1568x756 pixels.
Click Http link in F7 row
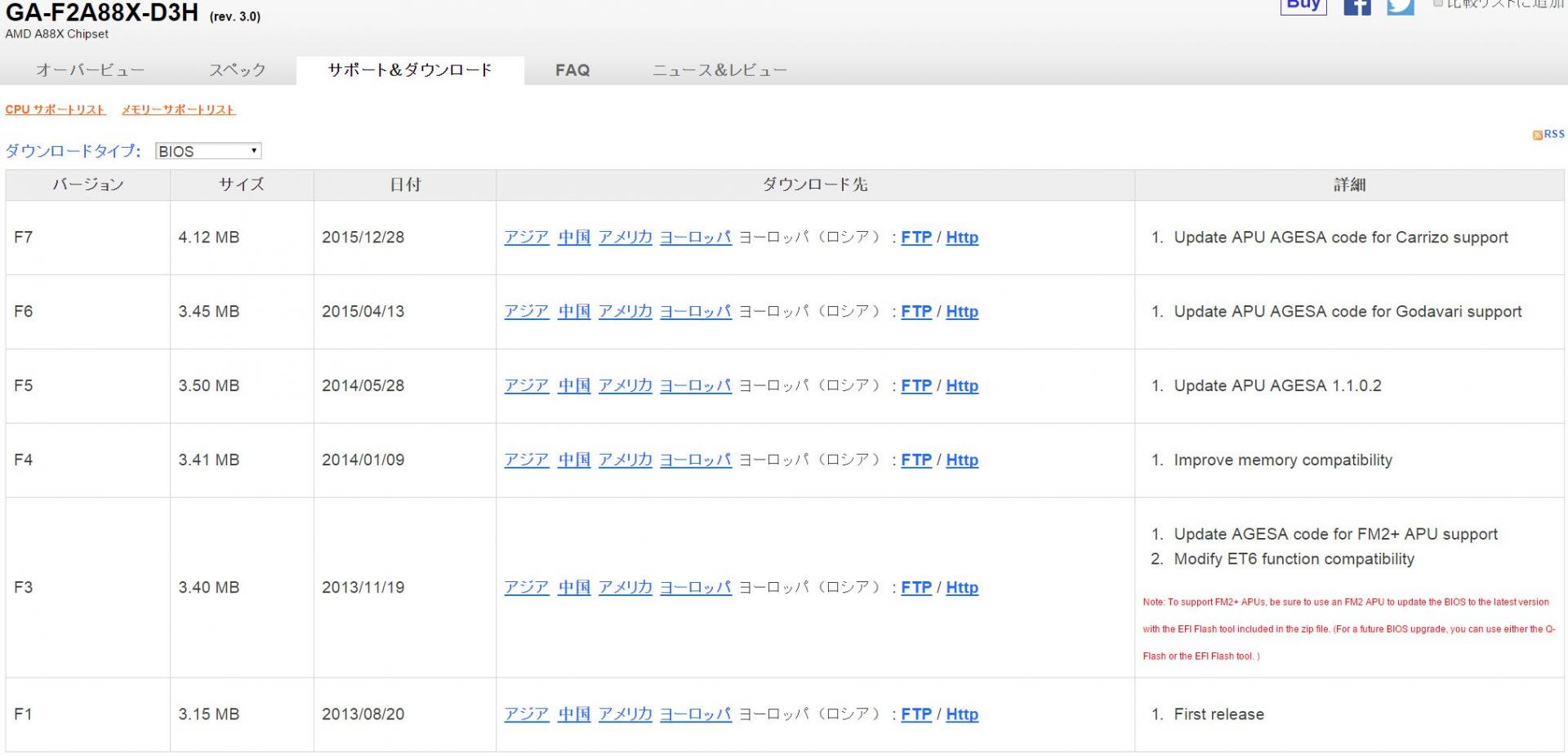pyautogui.click(x=962, y=238)
